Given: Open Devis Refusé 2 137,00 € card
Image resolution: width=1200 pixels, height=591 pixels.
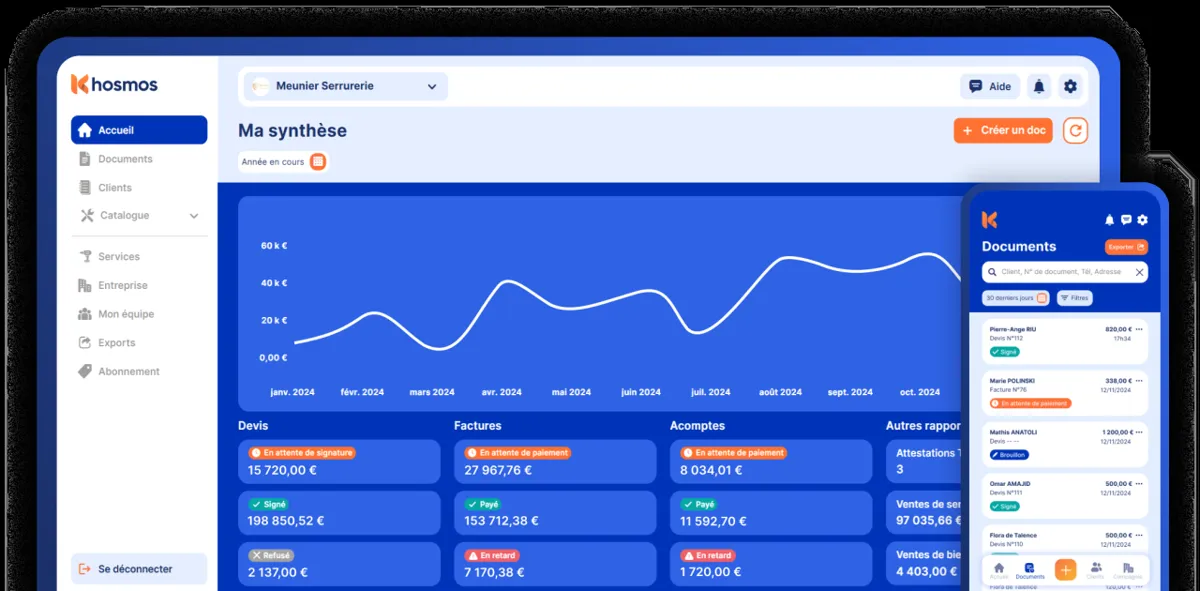Looking at the screenshot, I should coord(339,565).
